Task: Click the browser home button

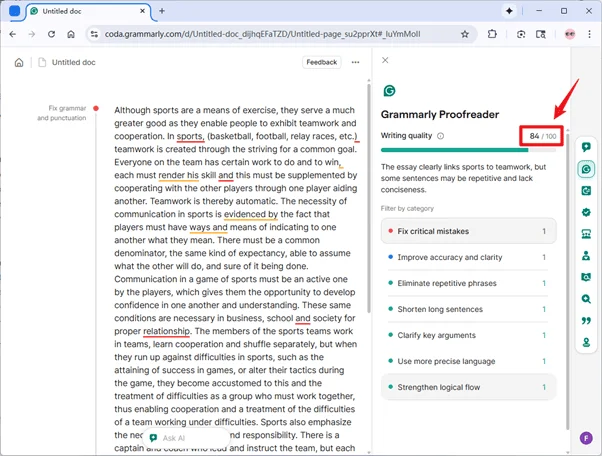Action: [x=71, y=34]
